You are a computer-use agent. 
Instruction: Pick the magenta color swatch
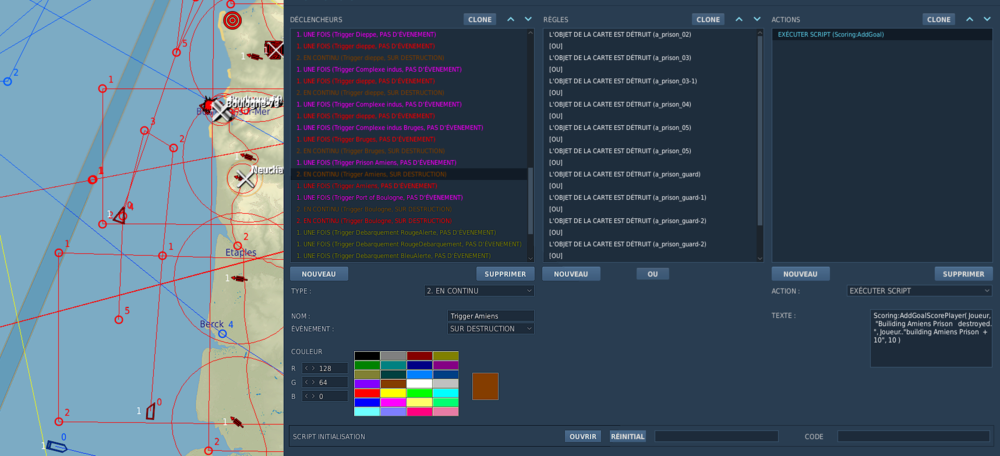tap(393, 402)
